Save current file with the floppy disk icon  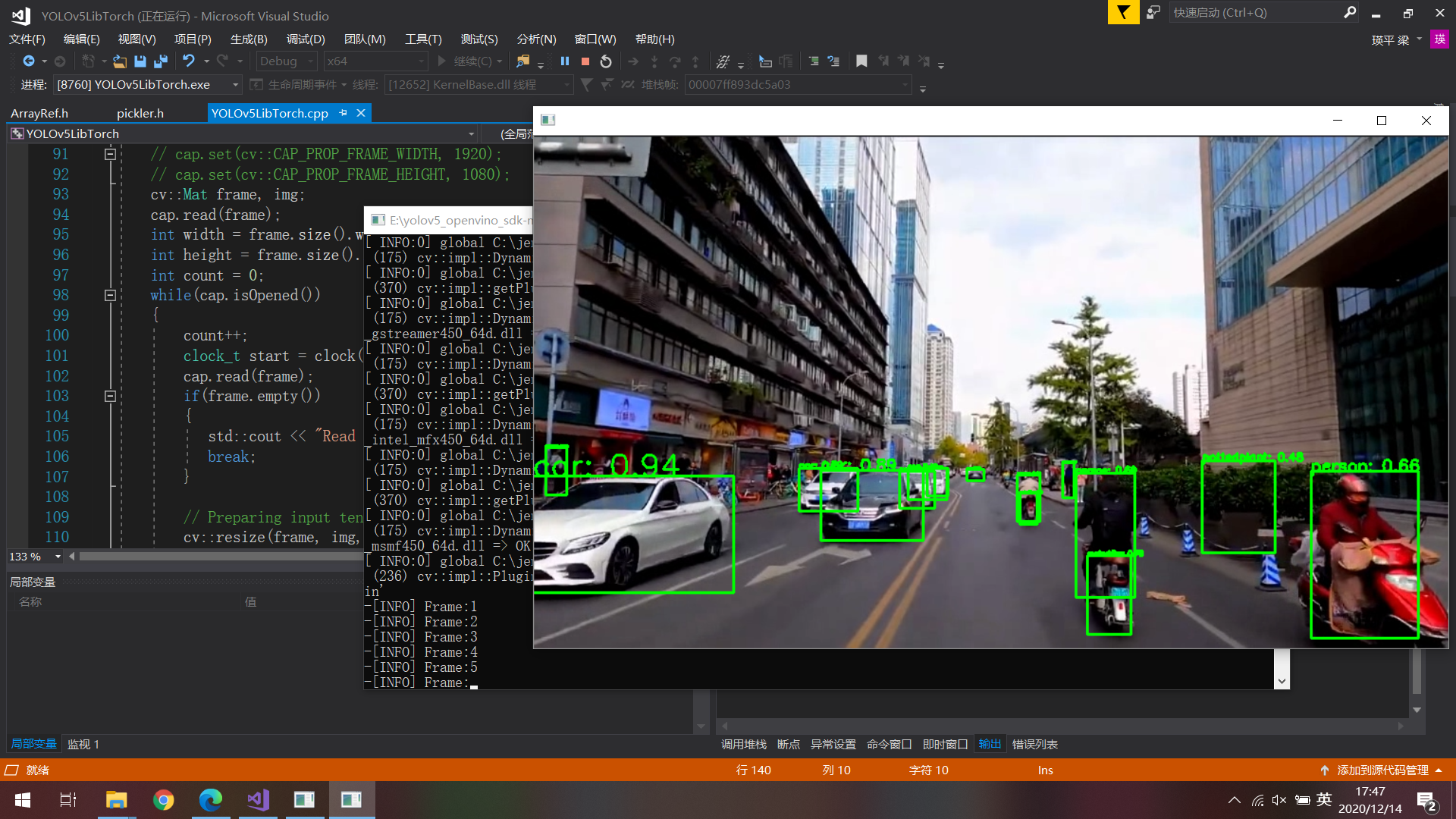tap(140, 61)
